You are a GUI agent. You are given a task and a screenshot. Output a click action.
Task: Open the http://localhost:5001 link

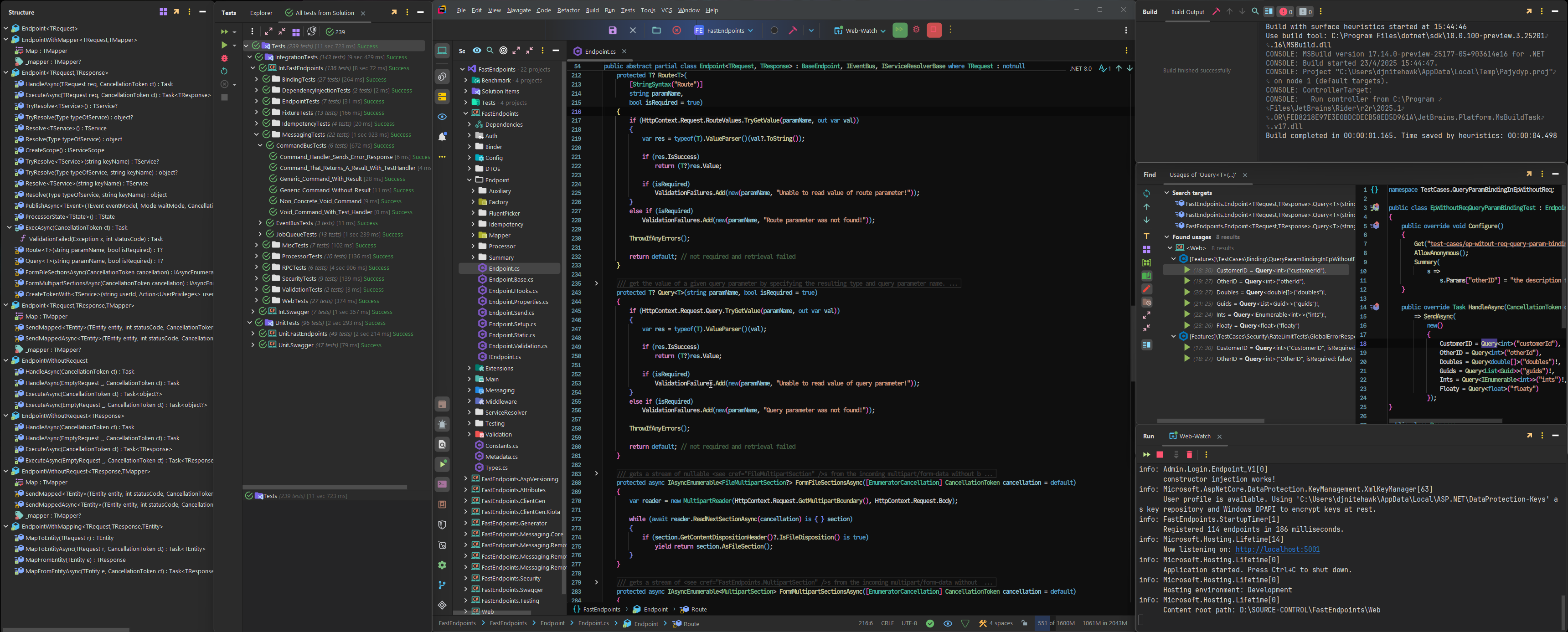(x=1277, y=550)
